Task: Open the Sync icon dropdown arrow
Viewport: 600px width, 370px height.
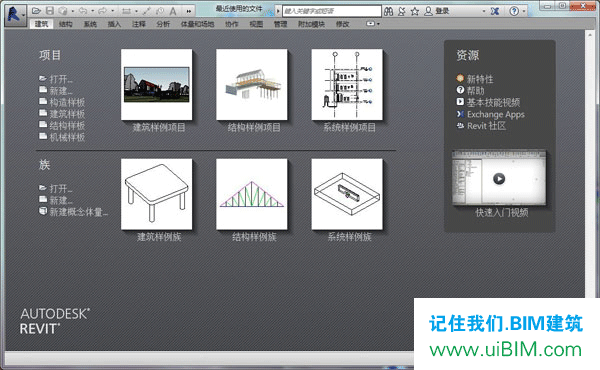Action: 73,11
